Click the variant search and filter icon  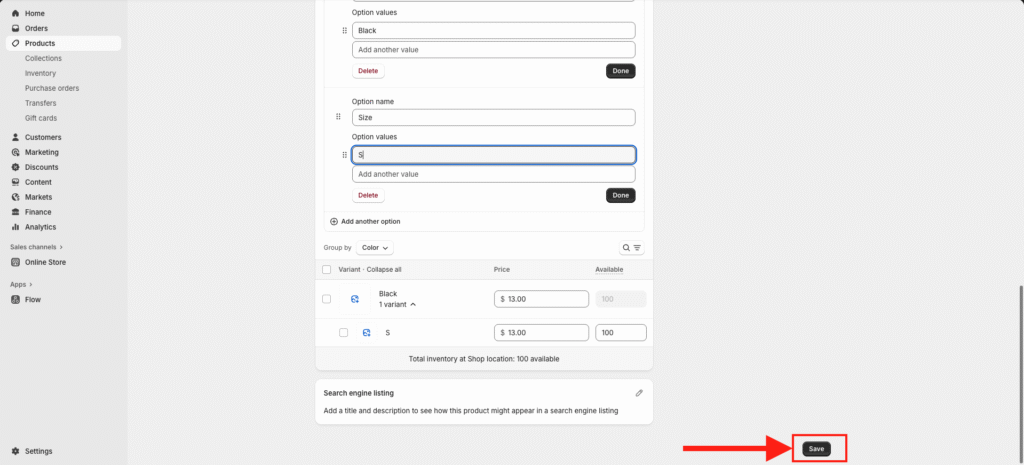point(631,247)
